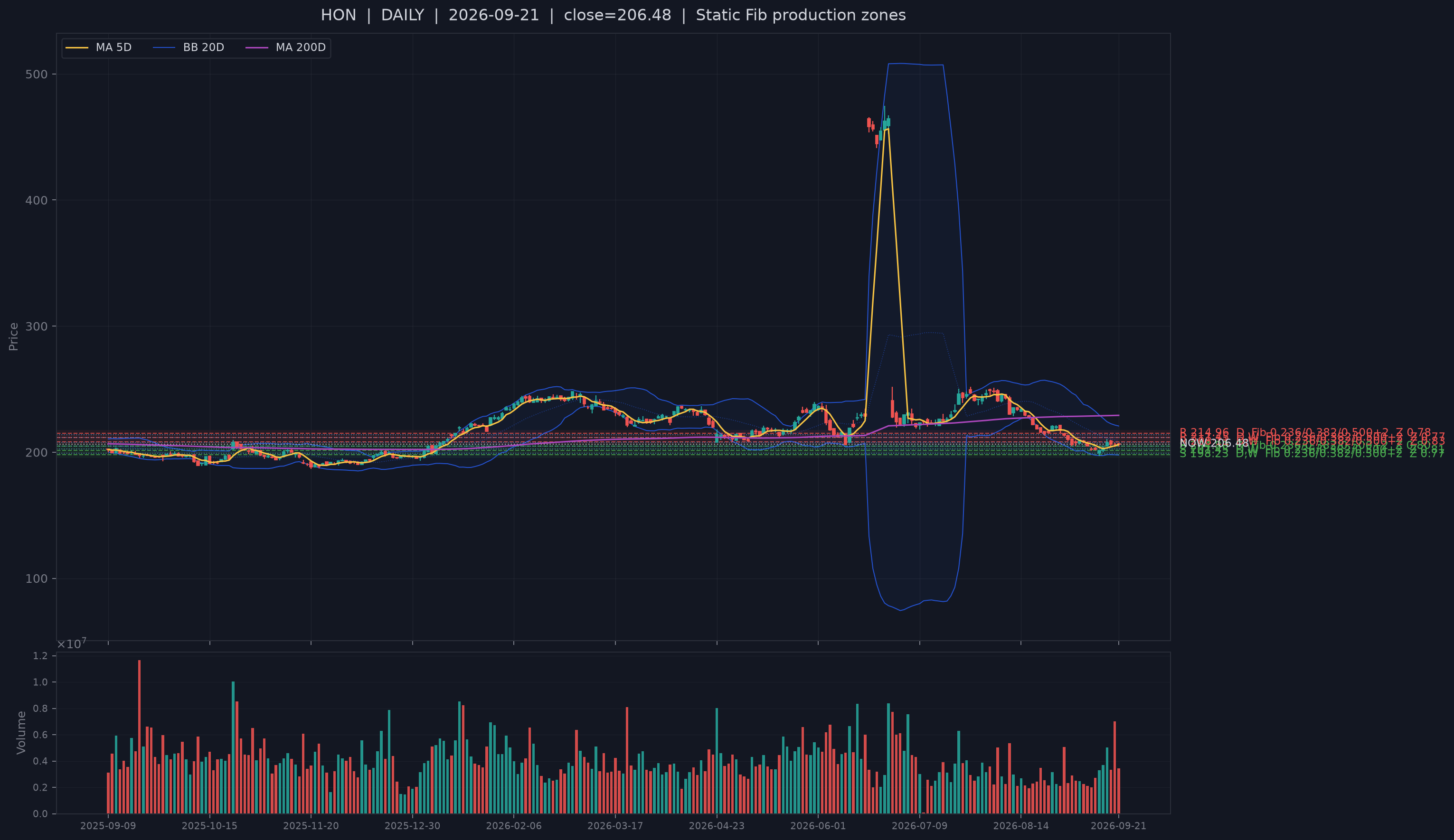Image resolution: width=1454 pixels, height=840 pixels.
Task: Click the 'Volume' y-axis label
Action: 21,733
